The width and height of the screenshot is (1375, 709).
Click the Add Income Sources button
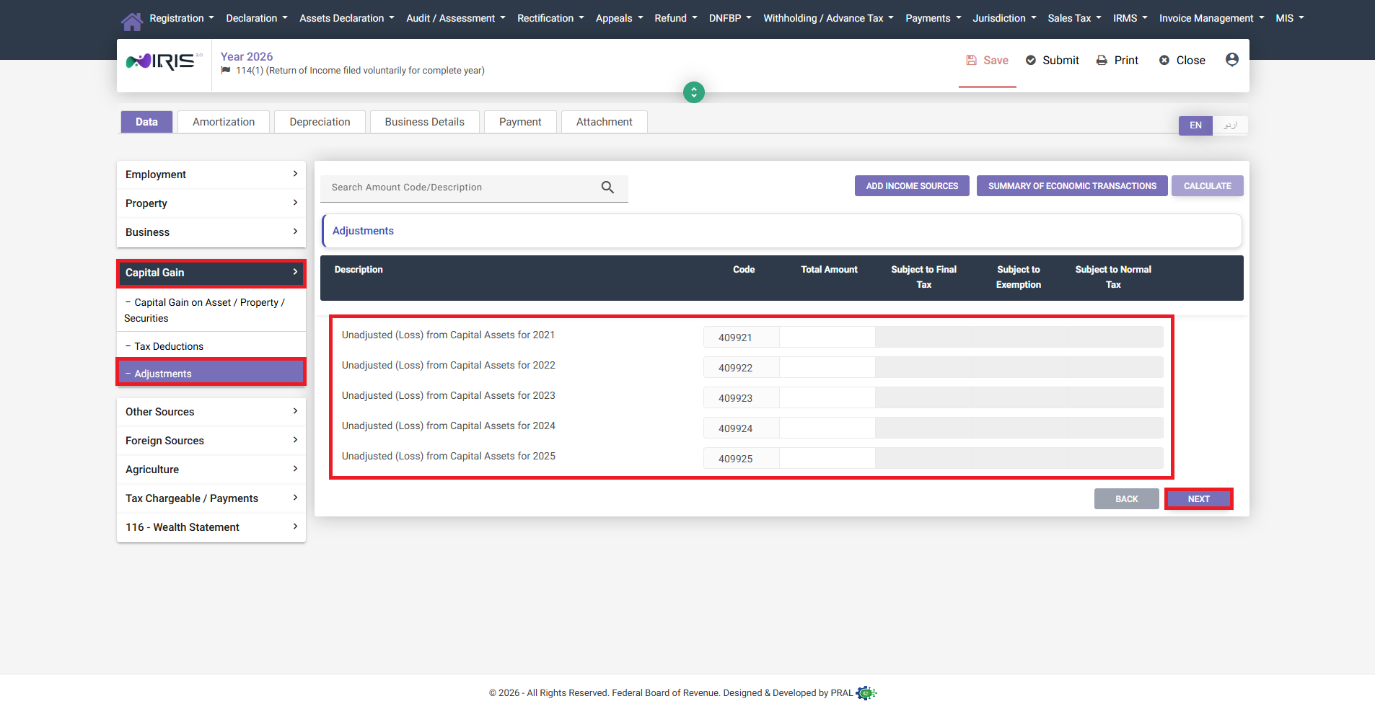coord(912,186)
